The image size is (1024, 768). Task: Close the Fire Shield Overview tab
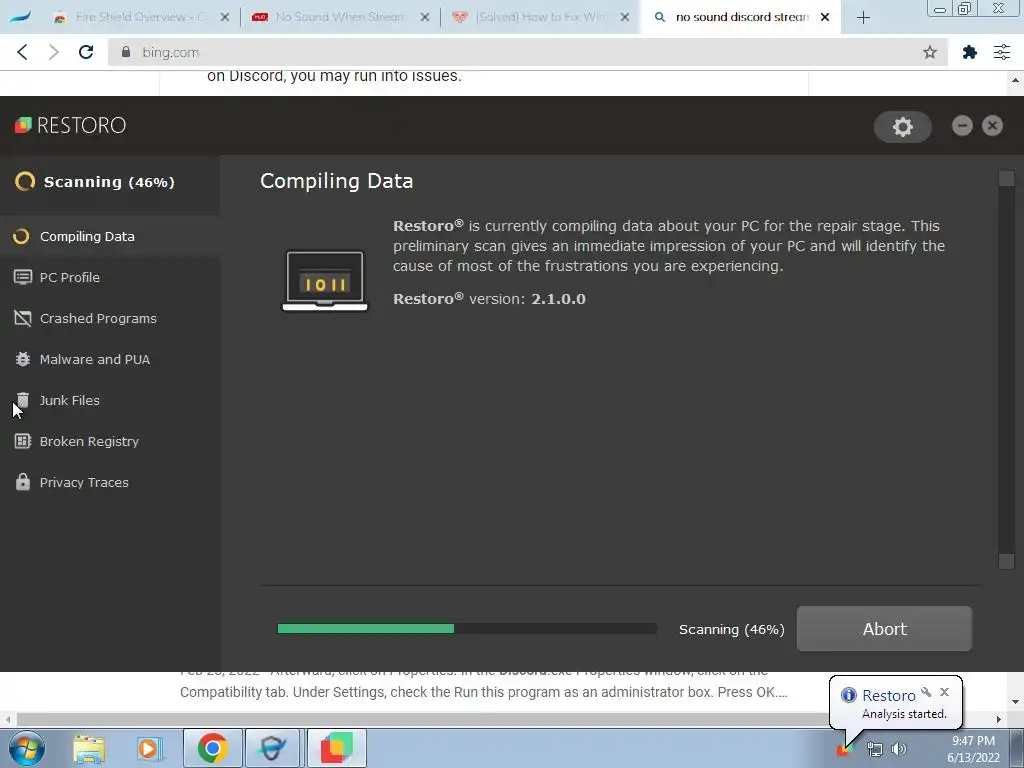click(x=225, y=18)
